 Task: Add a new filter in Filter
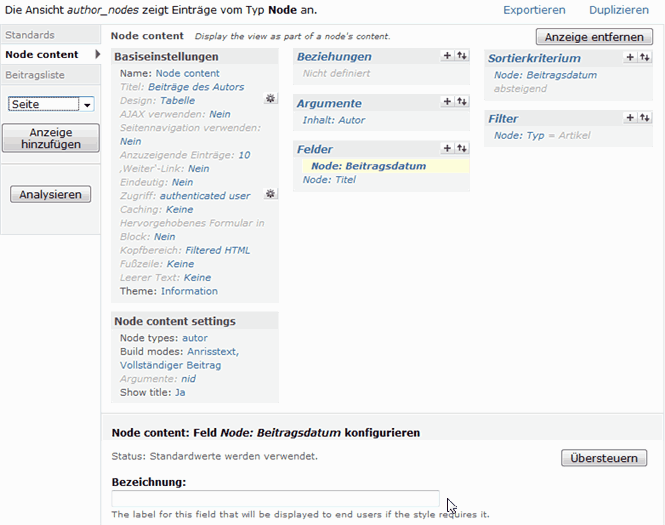[630, 118]
